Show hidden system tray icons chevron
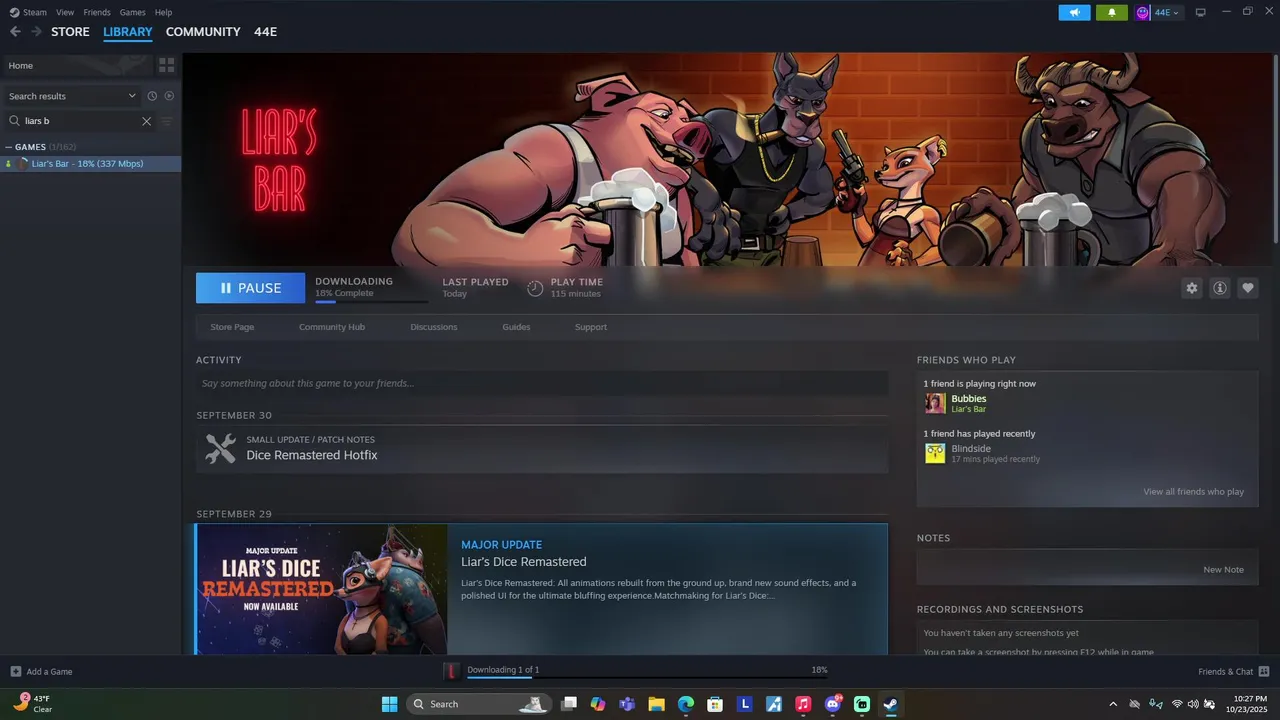This screenshot has height=720, width=1280. coord(1113,704)
